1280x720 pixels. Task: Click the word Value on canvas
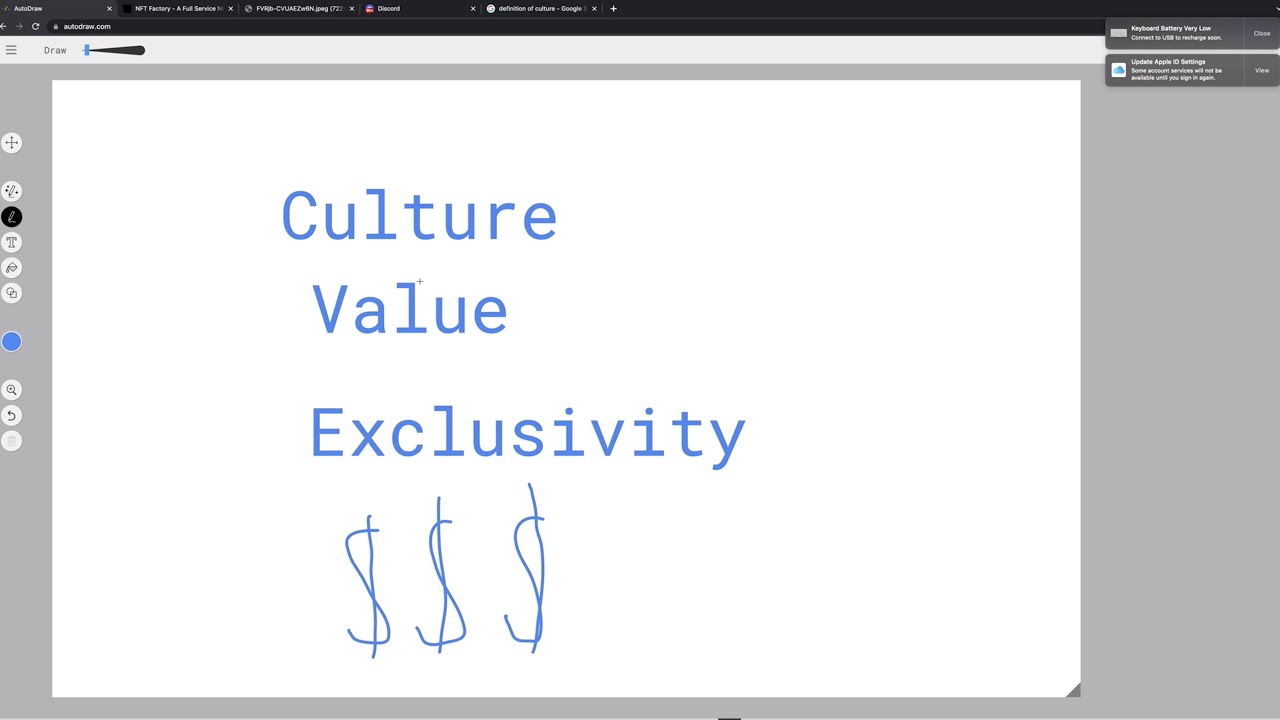click(x=410, y=309)
